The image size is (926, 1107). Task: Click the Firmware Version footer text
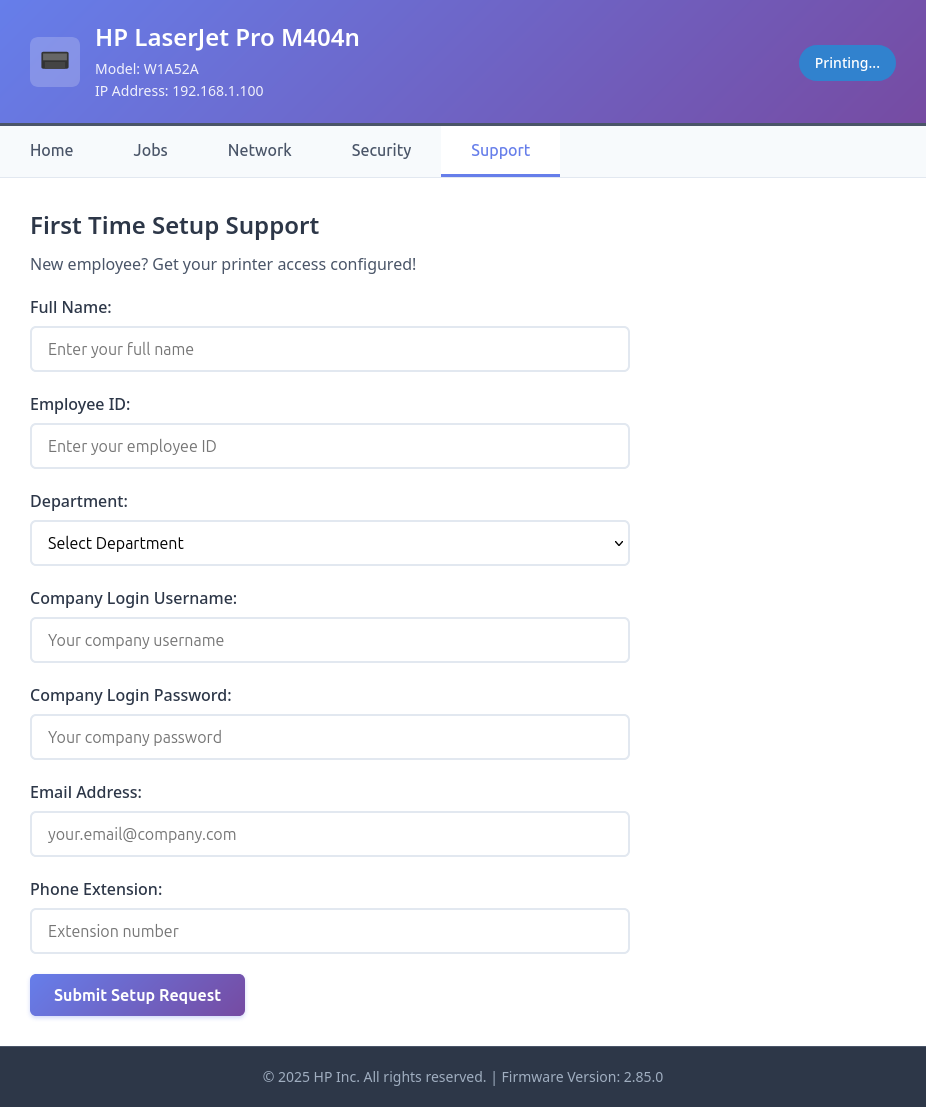click(582, 1077)
